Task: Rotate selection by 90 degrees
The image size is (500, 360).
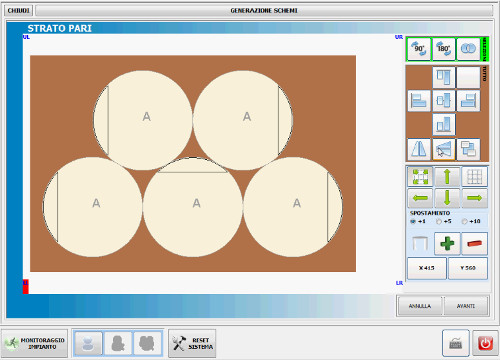Action: point(419,49)
